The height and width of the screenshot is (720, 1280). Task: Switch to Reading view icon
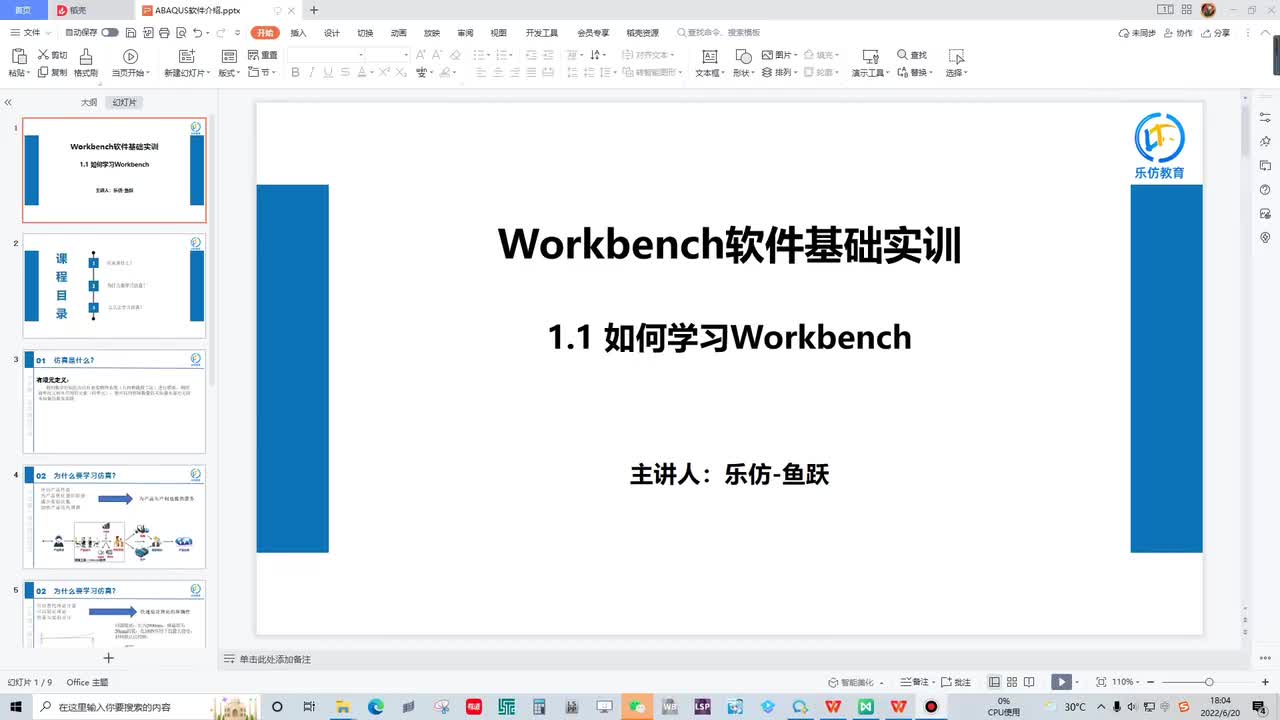point(1029,682)
